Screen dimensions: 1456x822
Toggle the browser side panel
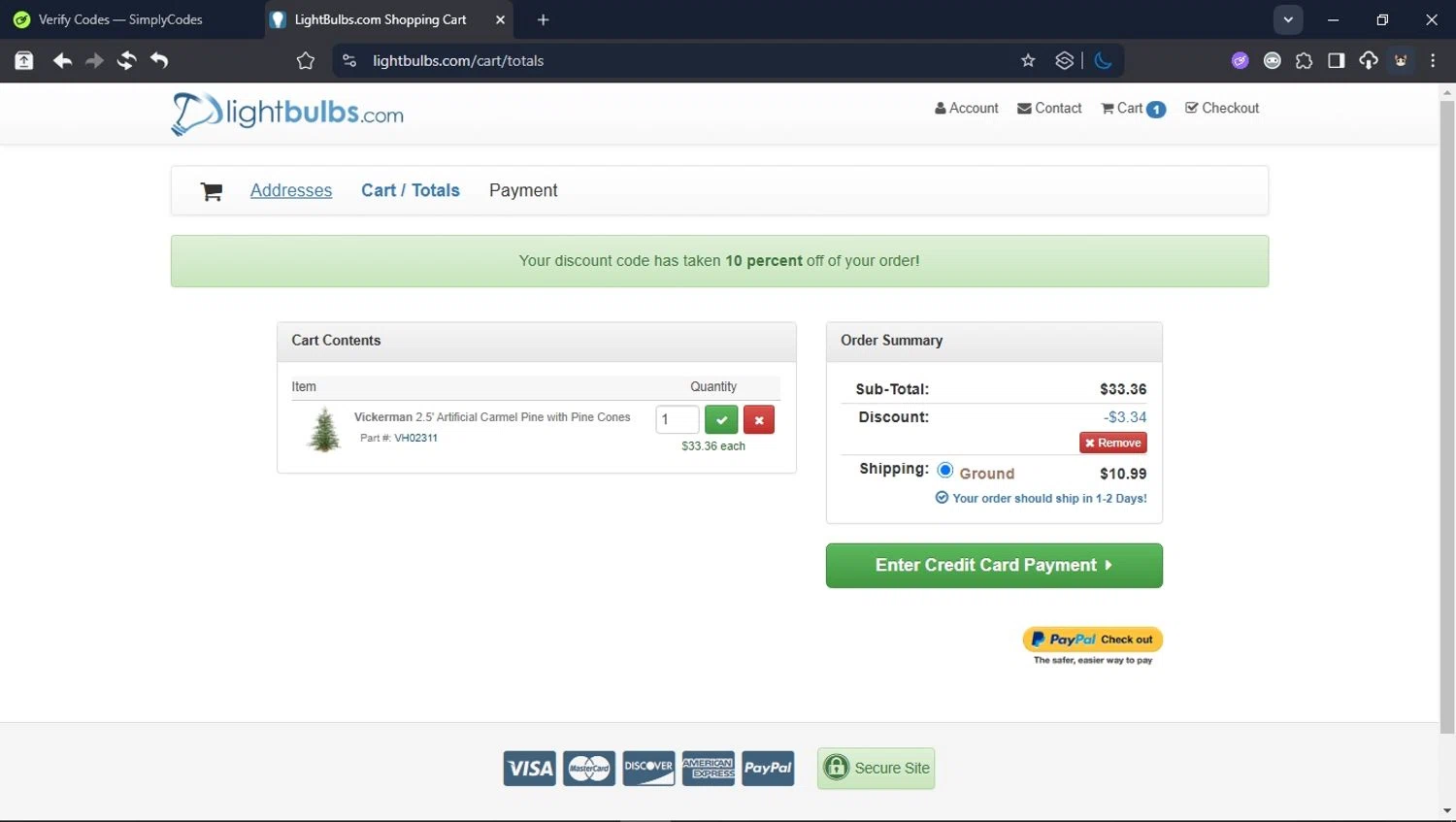coord(1337,60)
